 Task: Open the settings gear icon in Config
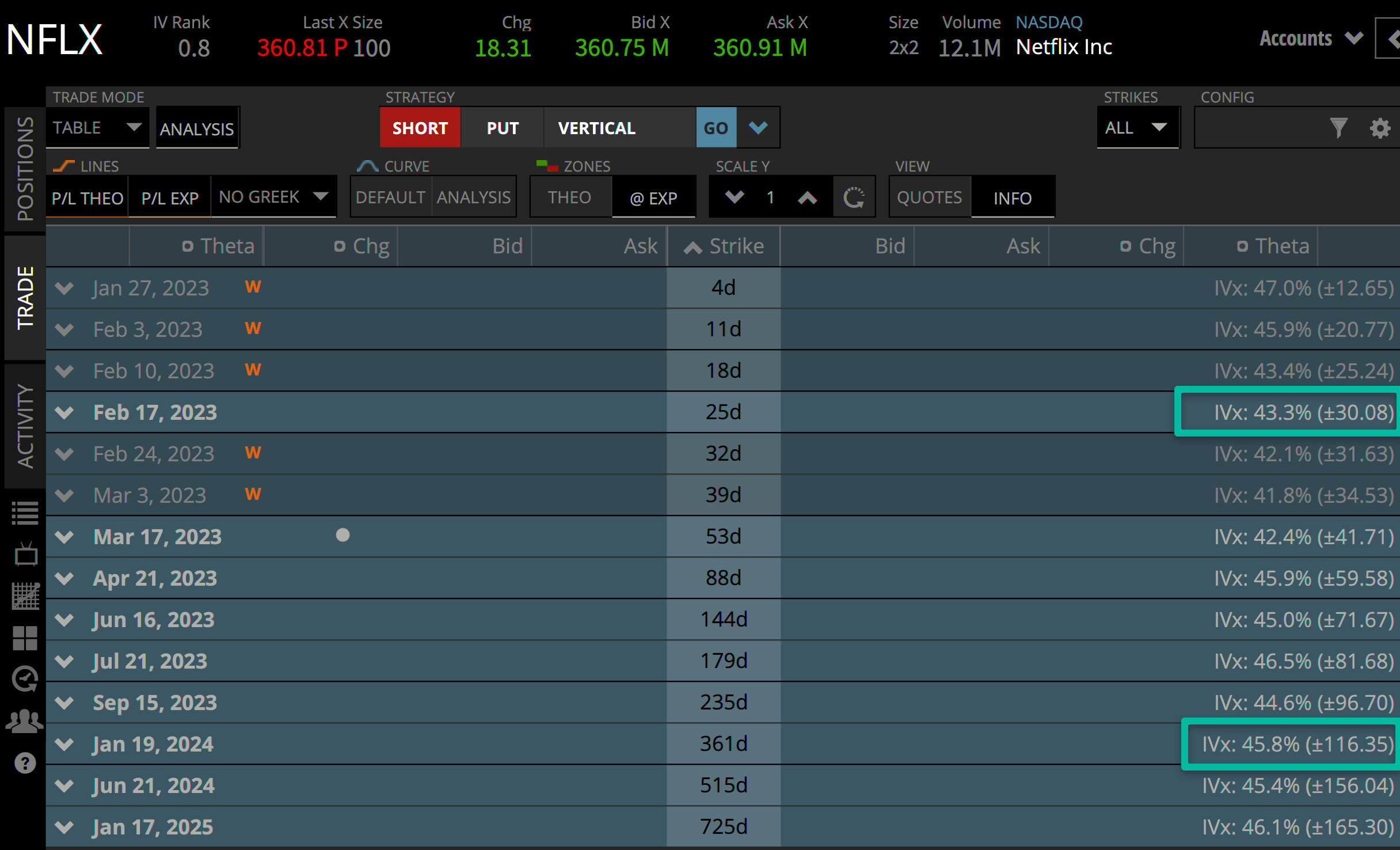[1380, 128]
